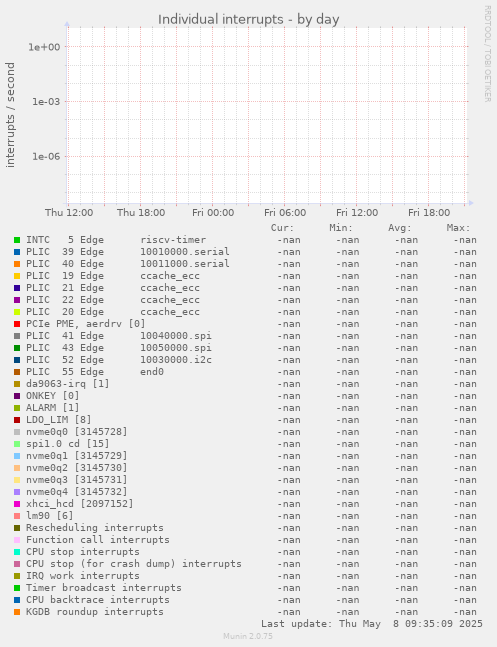This screenshot has width=497, height=647.
Task: Click the cyan CPU stop interrupts swatch
Action: pos(17,552)
